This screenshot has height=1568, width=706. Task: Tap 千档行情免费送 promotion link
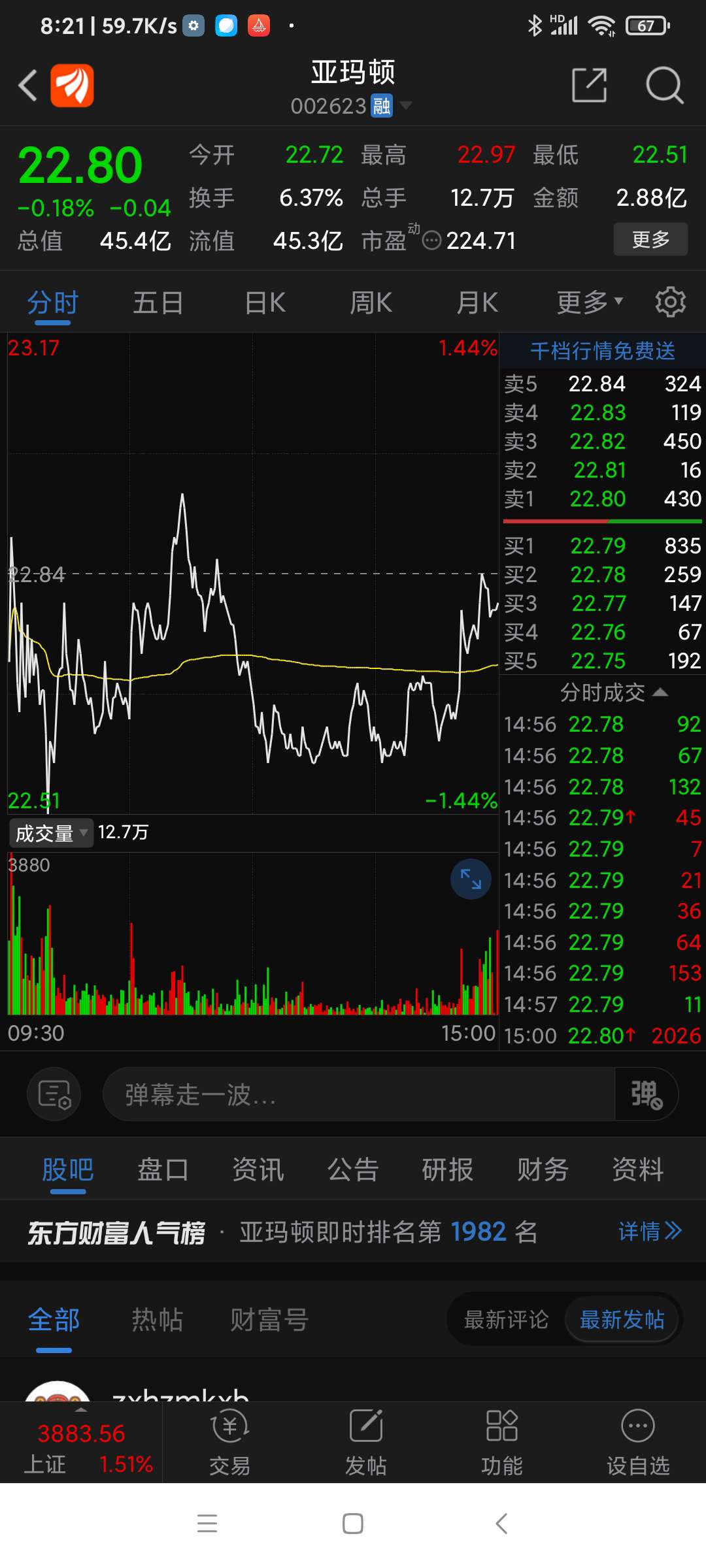[x=603, y=351]
